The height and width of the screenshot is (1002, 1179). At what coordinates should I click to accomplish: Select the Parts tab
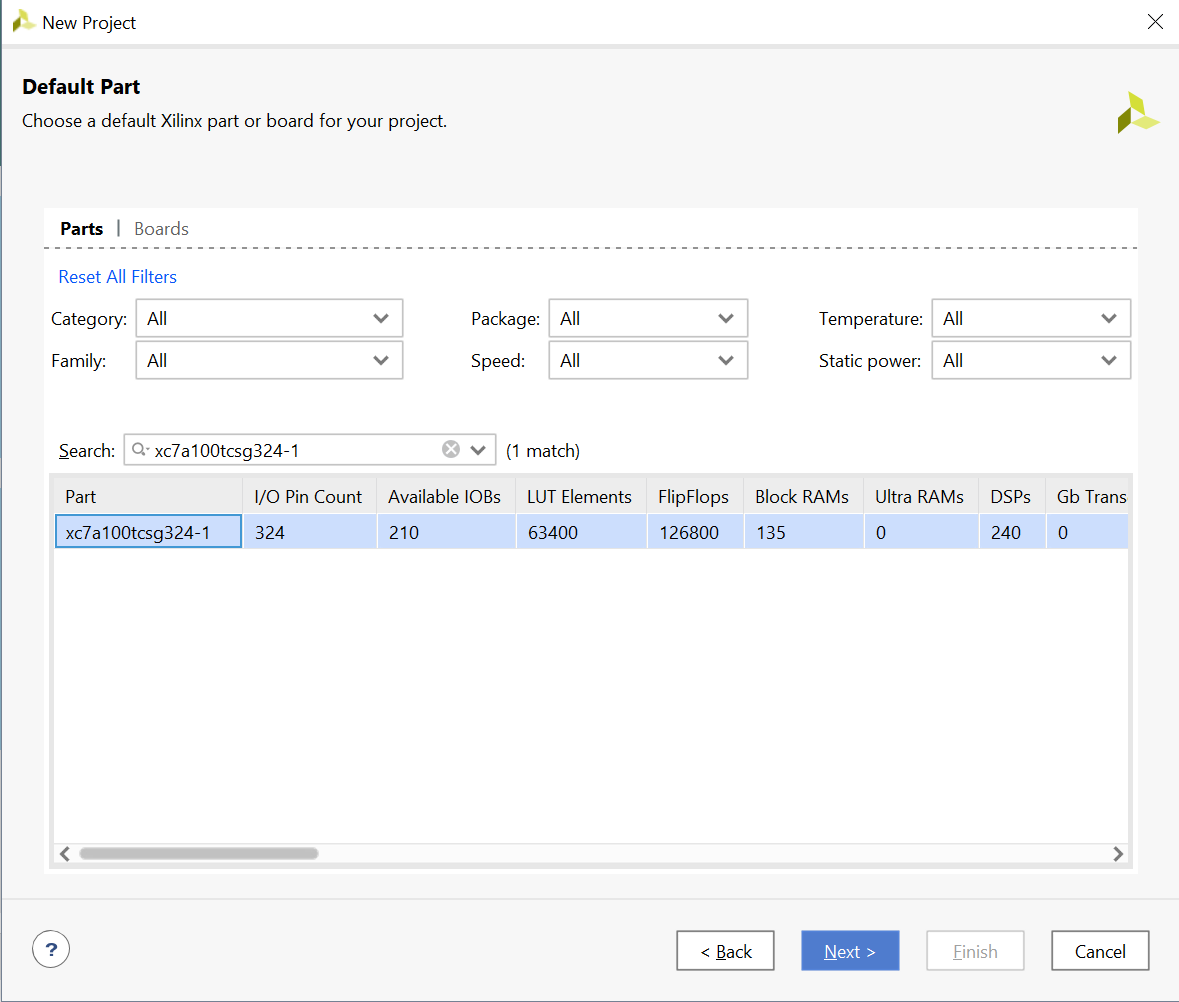pyautogui.click(x=82, y=229)
